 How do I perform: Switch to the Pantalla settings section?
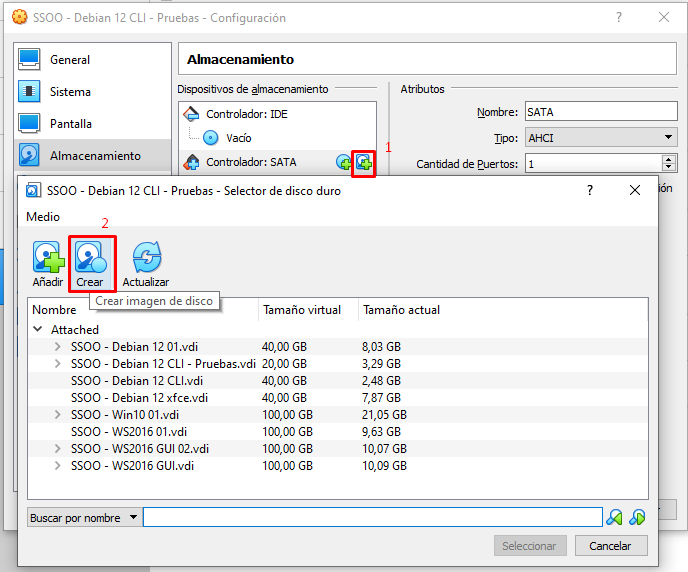[70, 124]
